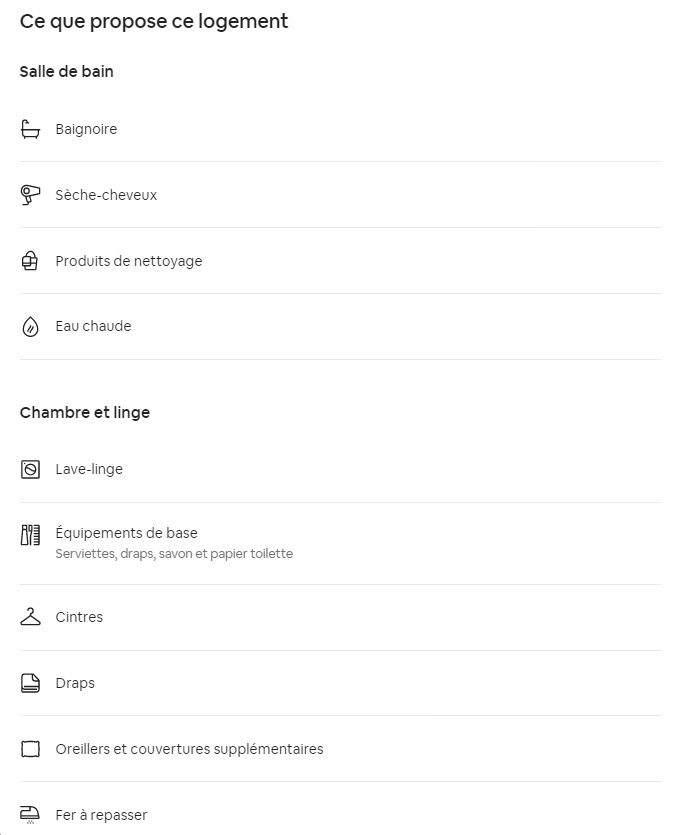Click the Oreillers et couvertures supplémentaires label
The height and width of the screenshot is (835, 681).
click(189, 749)
